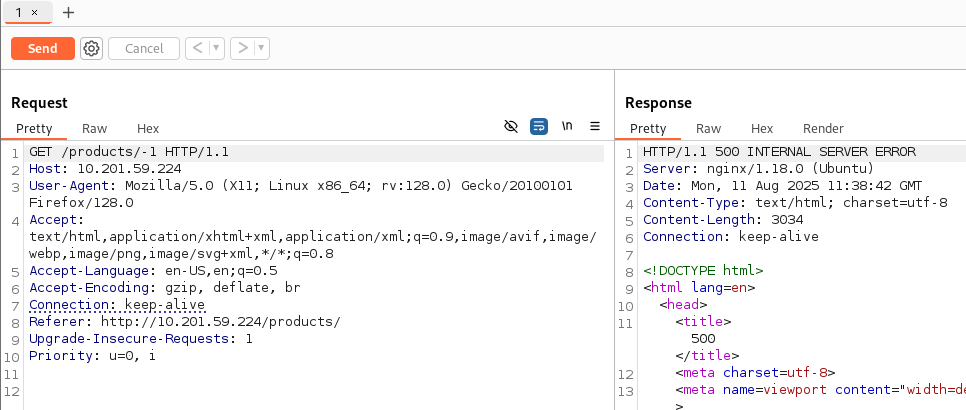This screenshot has height=410, width=966.
Task: Add a new Repeater tab
Action: click(x=68, y=13)
